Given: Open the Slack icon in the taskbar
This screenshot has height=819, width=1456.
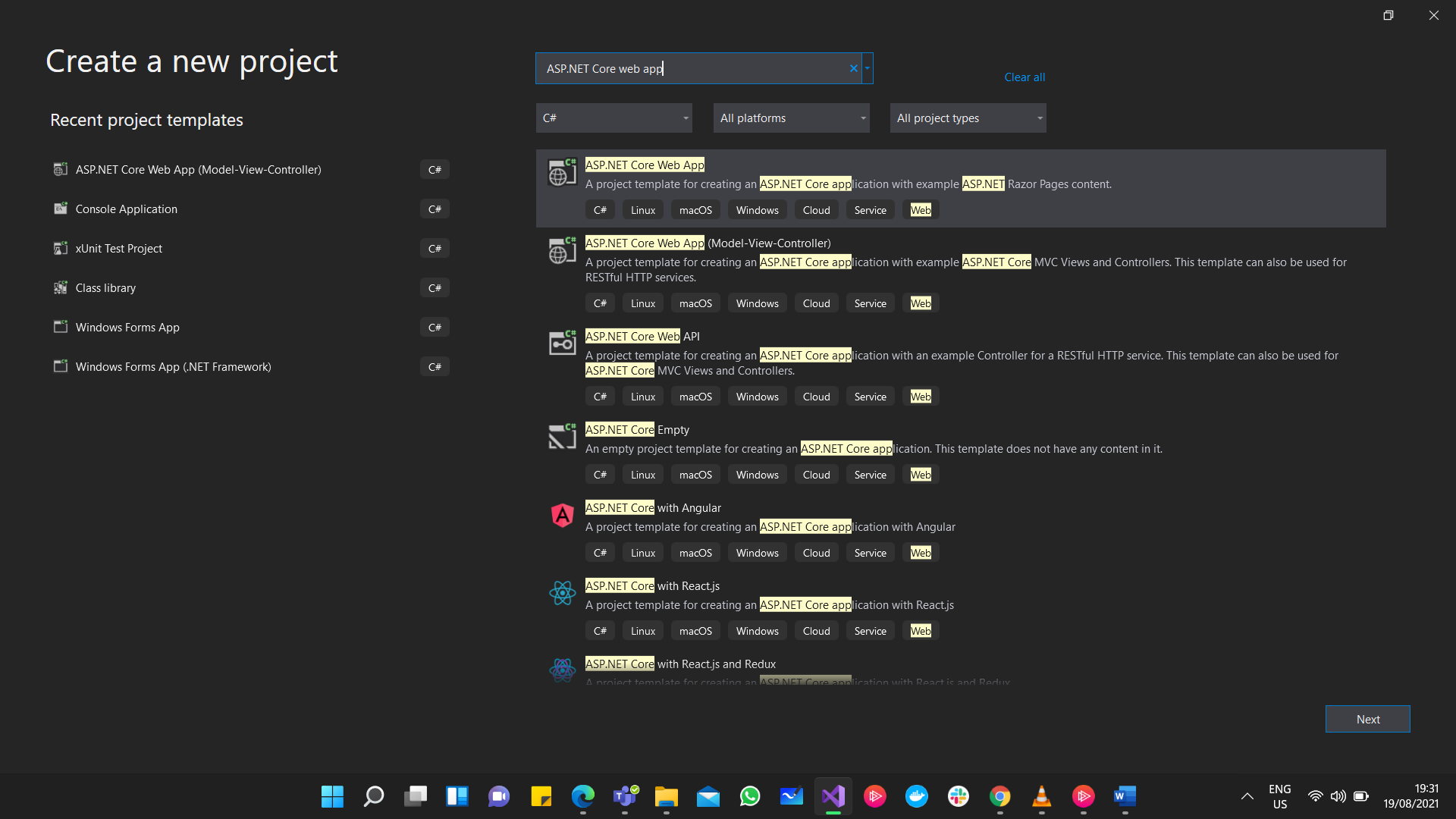Looking at the screenshot, I should (x=958, y=796).
